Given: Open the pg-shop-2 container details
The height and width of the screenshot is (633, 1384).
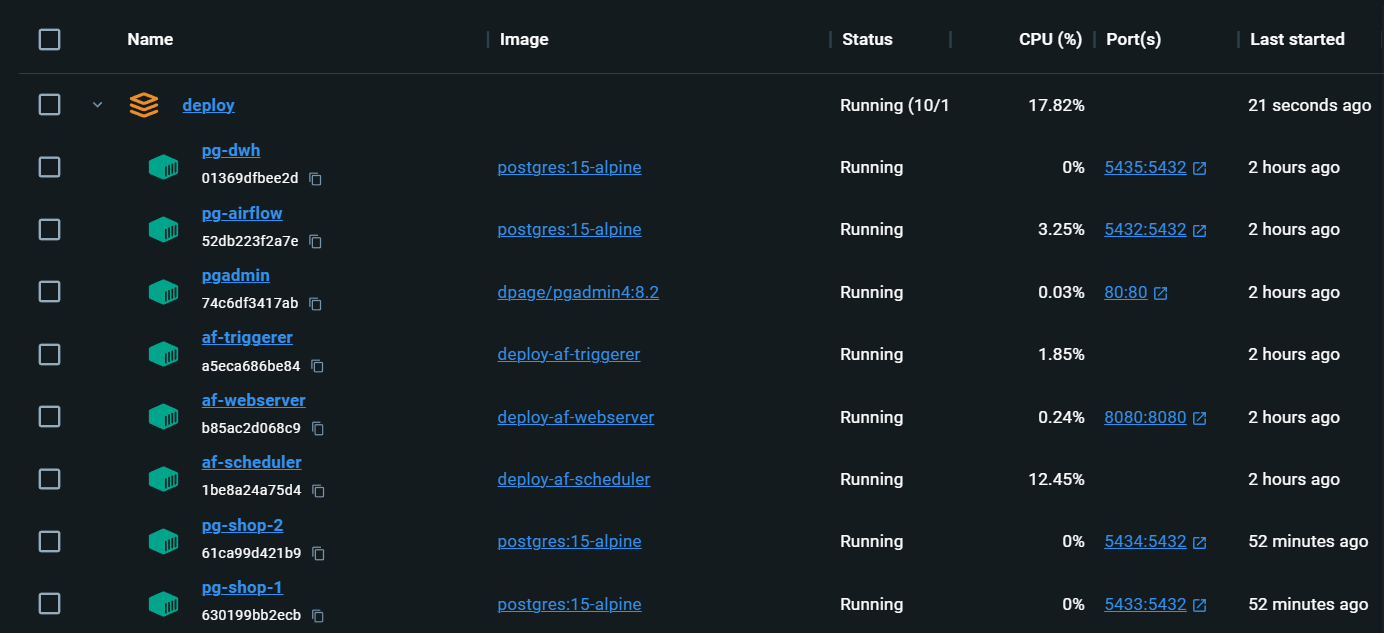Looking at the screenshot, I should coord(242,525).
